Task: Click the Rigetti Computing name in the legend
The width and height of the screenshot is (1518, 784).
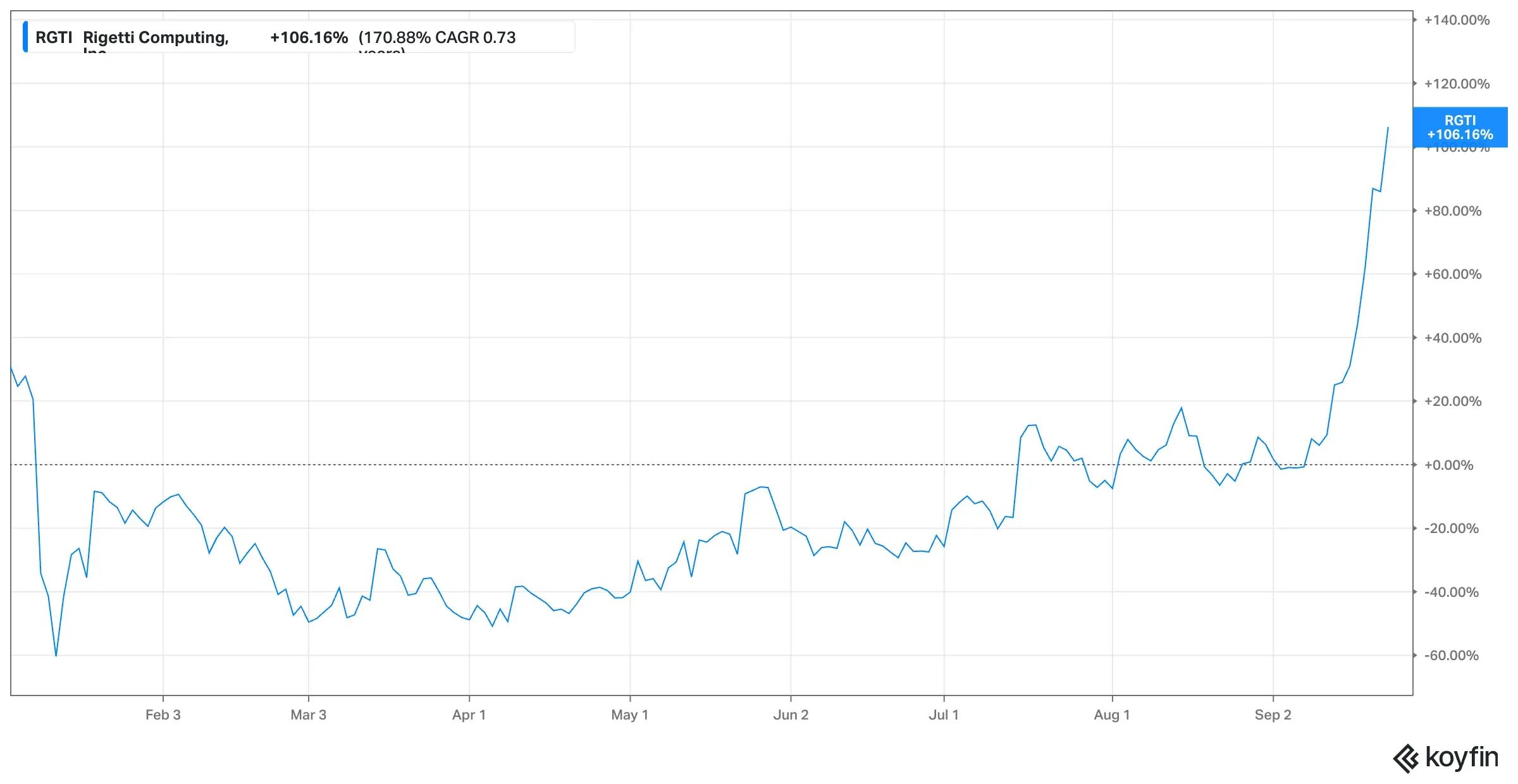Action: coord(156,38)
